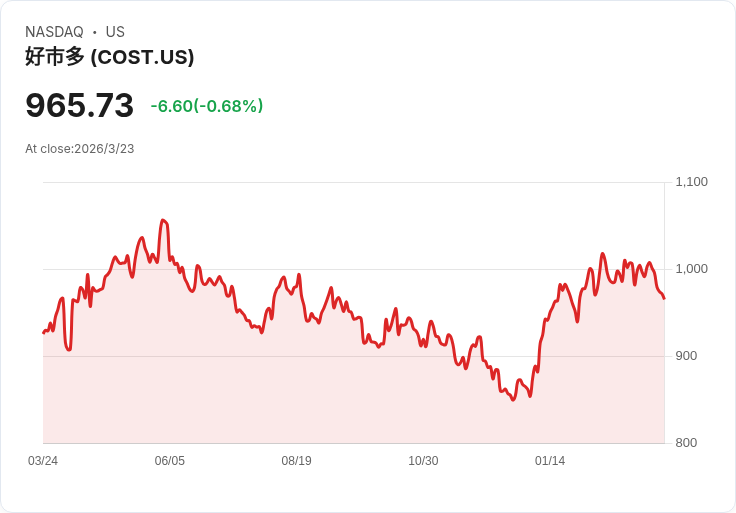Click the 900 y-axis label
The image size is (736, 513).
tap(686, 356)
